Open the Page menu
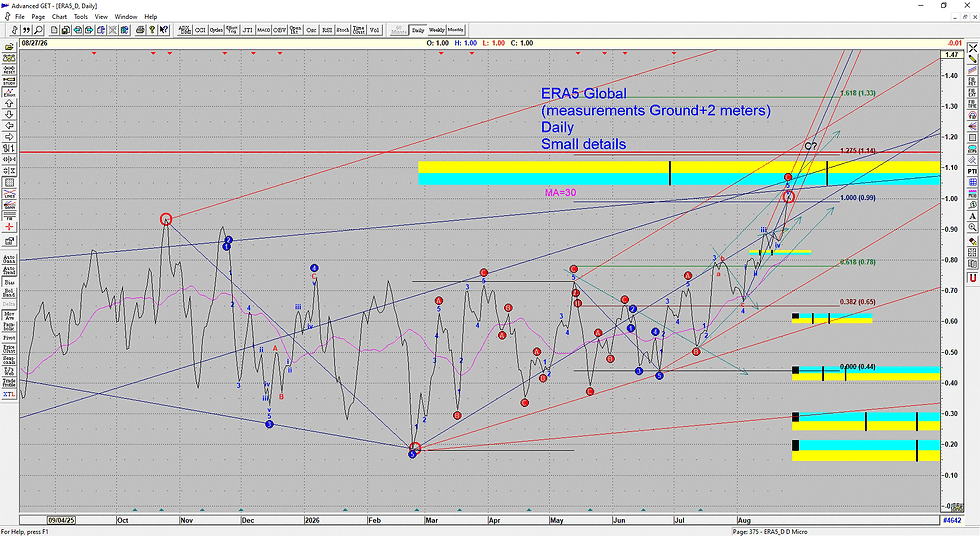This screenshot has height=536, width=980. click(38, 17)
